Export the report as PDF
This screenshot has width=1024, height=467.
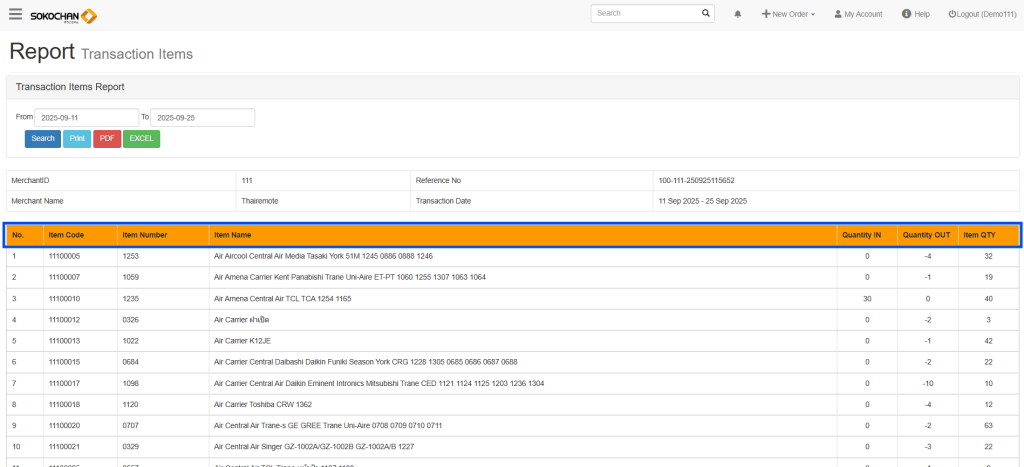pos(107,138)
